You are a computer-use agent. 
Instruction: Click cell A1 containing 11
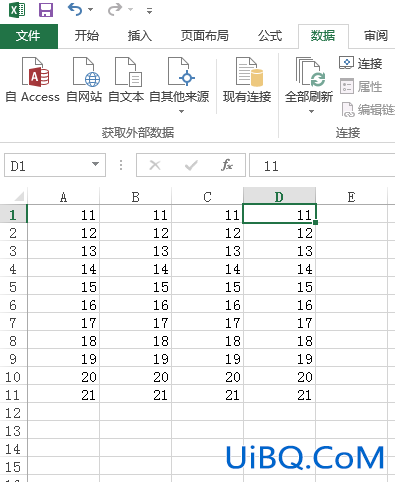click(x=63, y=214)
